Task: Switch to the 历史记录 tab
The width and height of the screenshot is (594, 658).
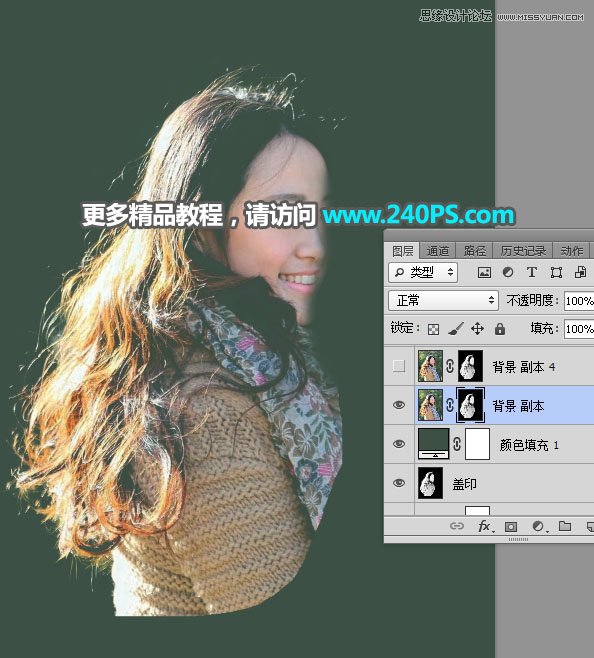Action: [x=523, y=251]
